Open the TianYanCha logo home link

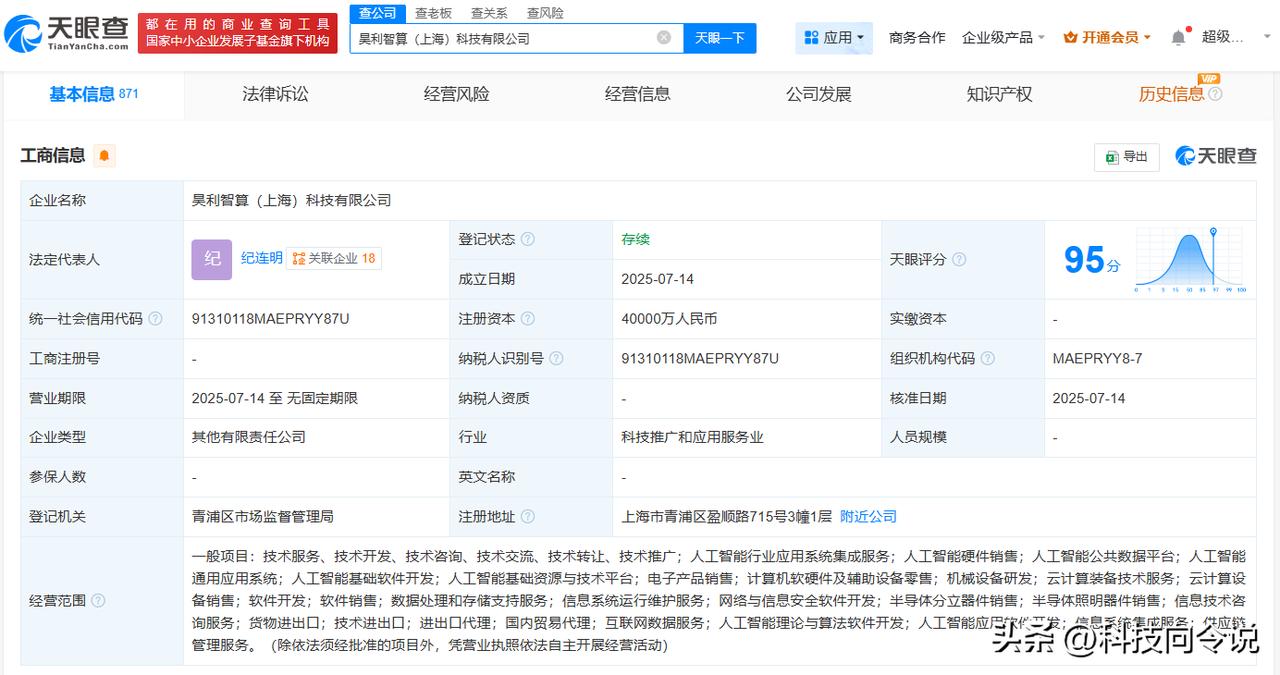click(x=67, y=34)
